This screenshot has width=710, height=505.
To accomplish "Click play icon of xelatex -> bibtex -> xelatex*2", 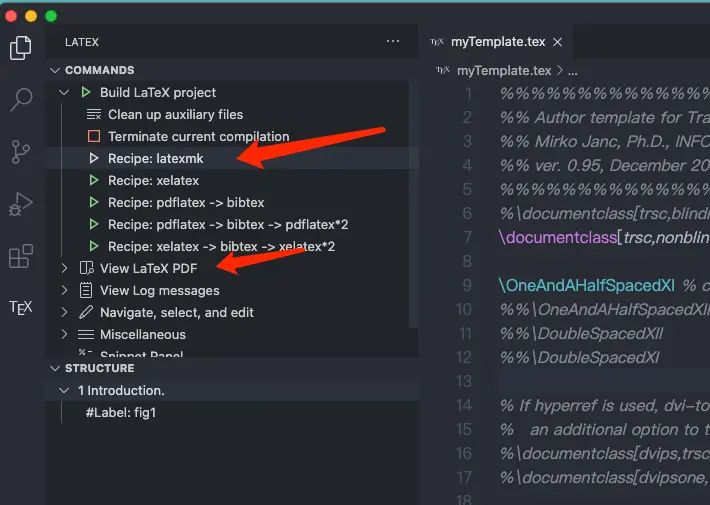I will (x=94, y=246).
